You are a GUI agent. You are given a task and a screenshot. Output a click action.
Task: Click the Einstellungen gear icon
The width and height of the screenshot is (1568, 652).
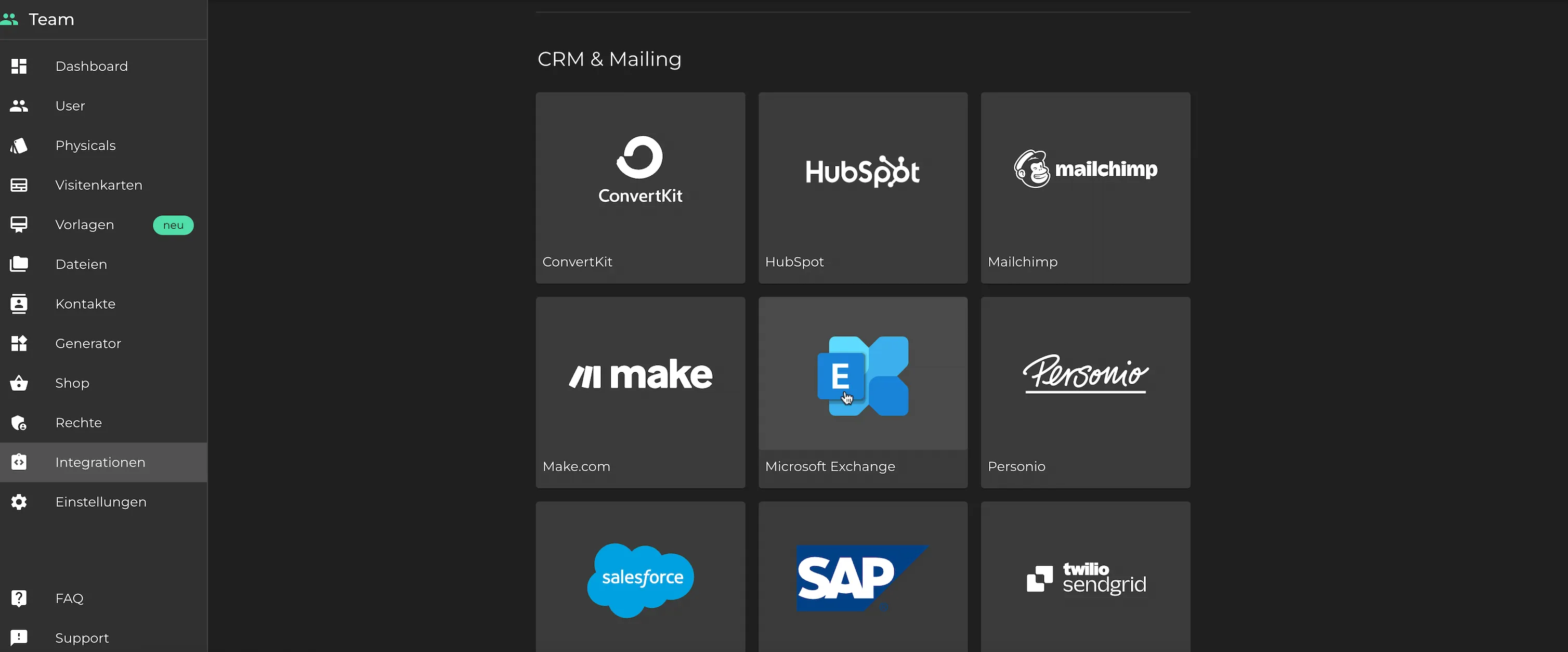(x=19, y=502)
